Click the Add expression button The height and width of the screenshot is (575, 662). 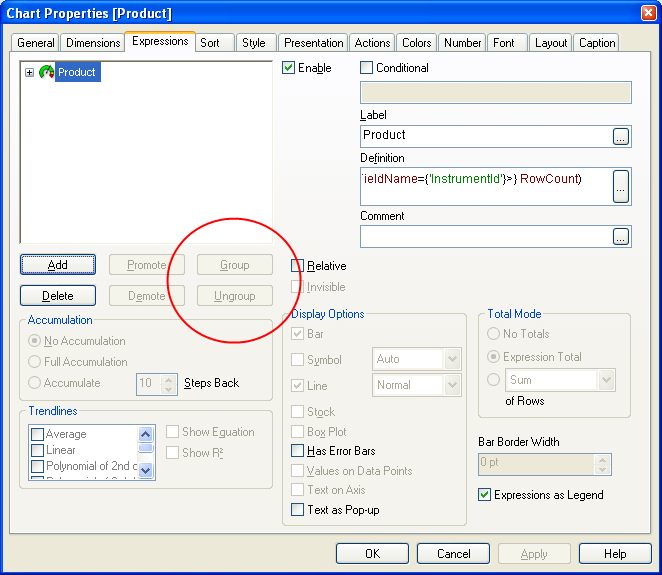[58, 265]
